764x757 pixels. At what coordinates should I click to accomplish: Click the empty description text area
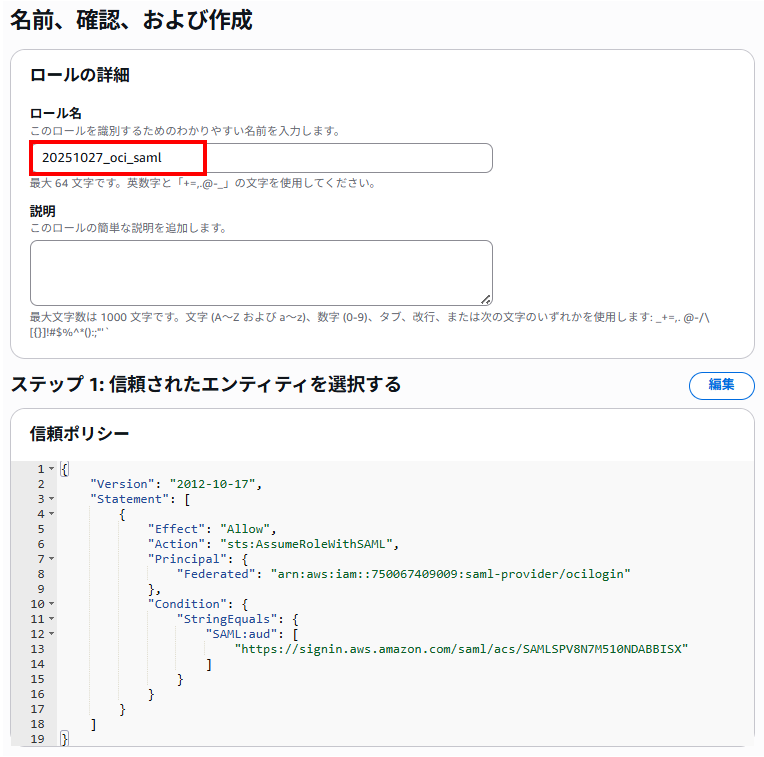260,272
